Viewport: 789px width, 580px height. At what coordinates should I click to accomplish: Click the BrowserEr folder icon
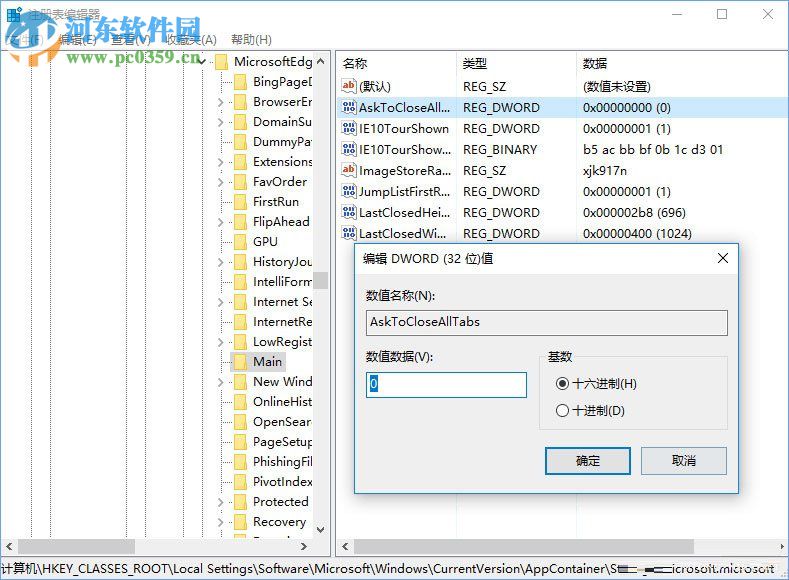click(x=241, y=102)
